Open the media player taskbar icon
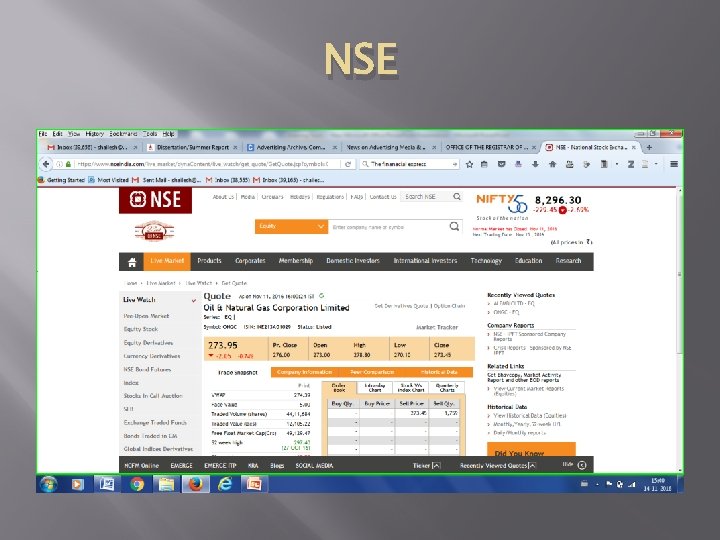 coord(78,484)
